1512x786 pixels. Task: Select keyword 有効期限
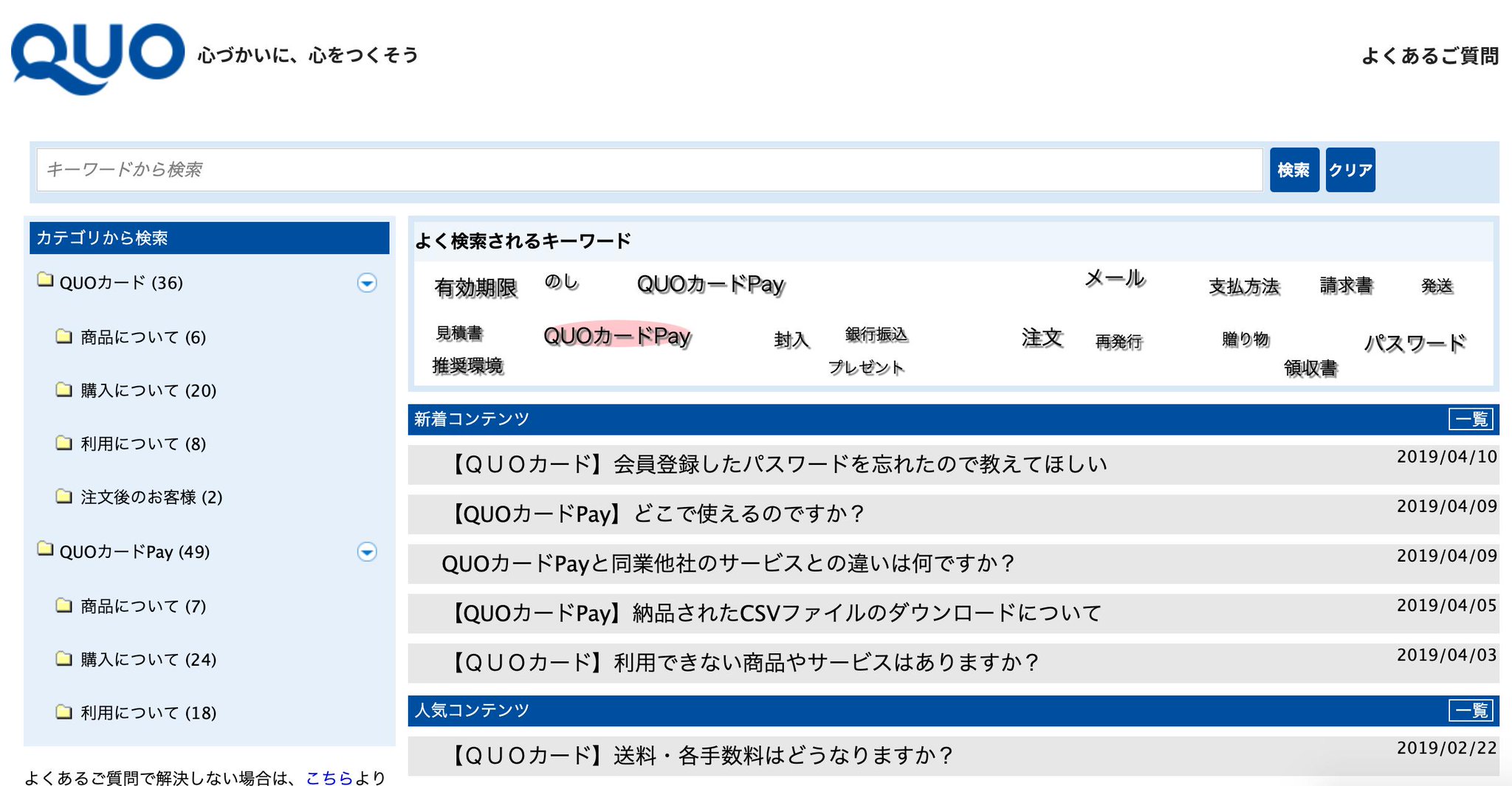pyautogui.click(x=475, y=287)
